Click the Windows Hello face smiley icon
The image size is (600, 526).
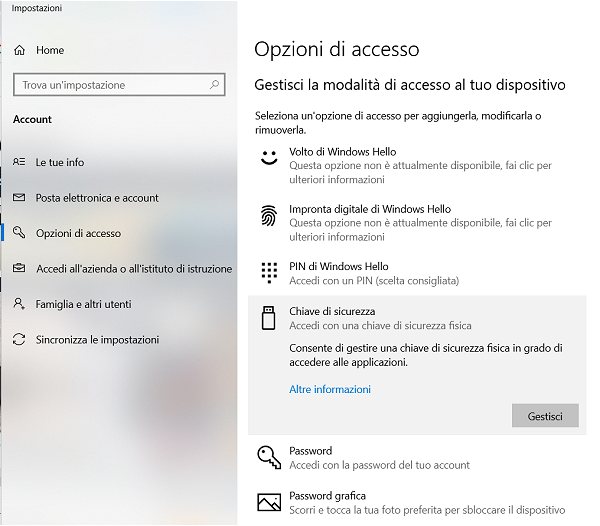267,158
